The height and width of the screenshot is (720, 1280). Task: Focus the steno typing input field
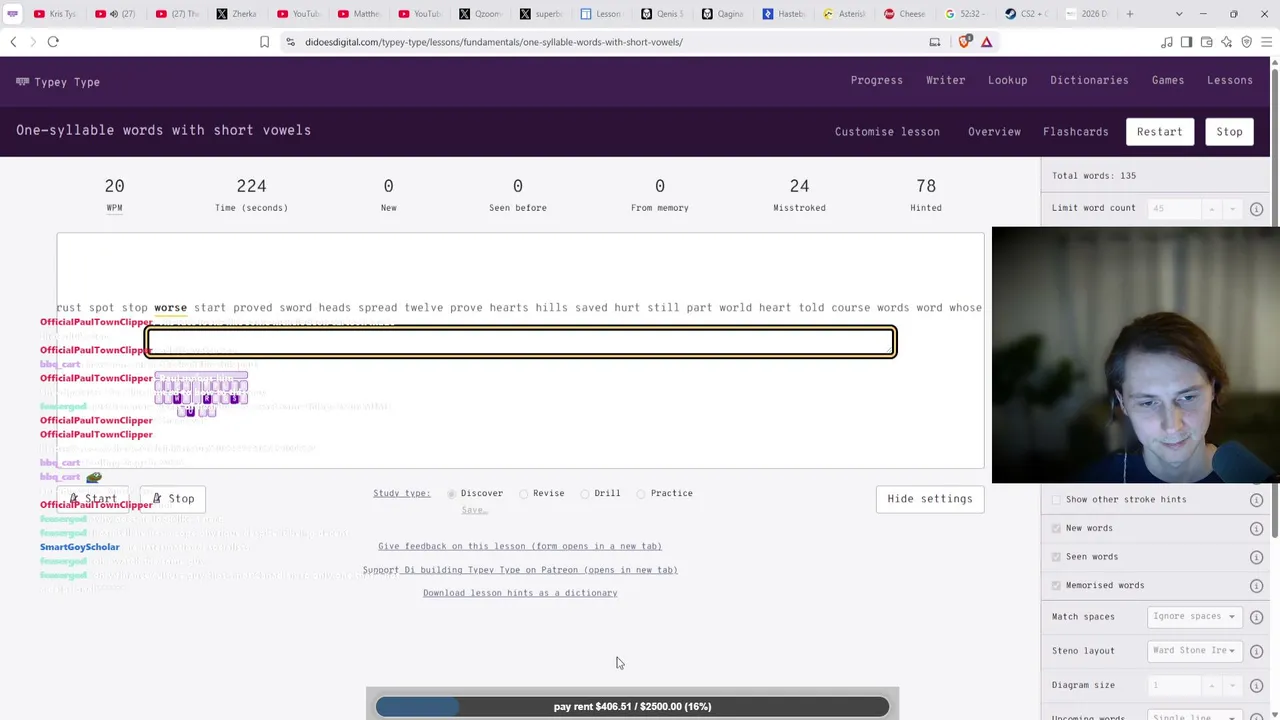pyautogui.click(x=521, y=343)
